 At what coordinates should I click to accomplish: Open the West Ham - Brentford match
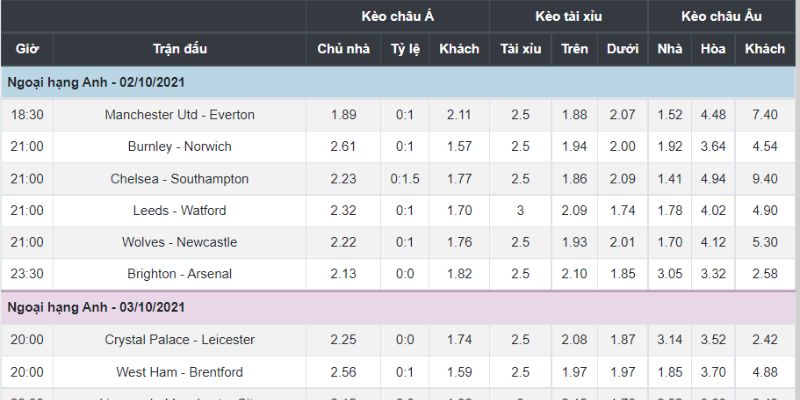pos(180,372)
